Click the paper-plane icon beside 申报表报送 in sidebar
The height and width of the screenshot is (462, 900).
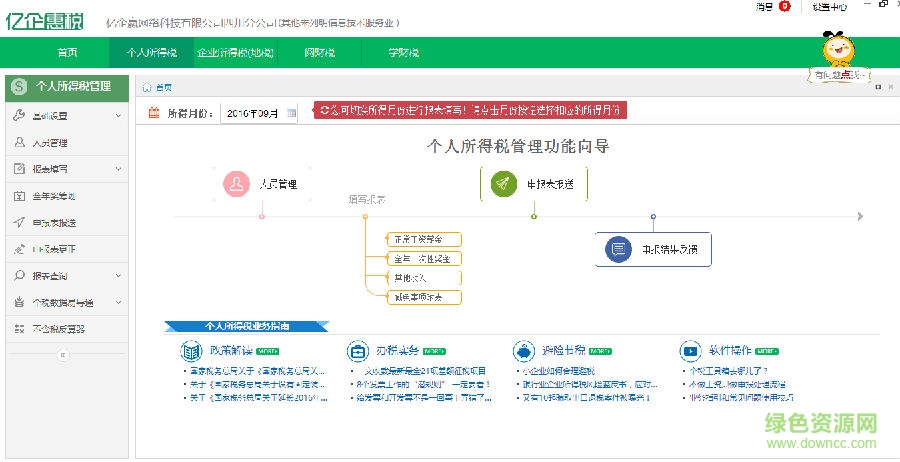point(20,222)
